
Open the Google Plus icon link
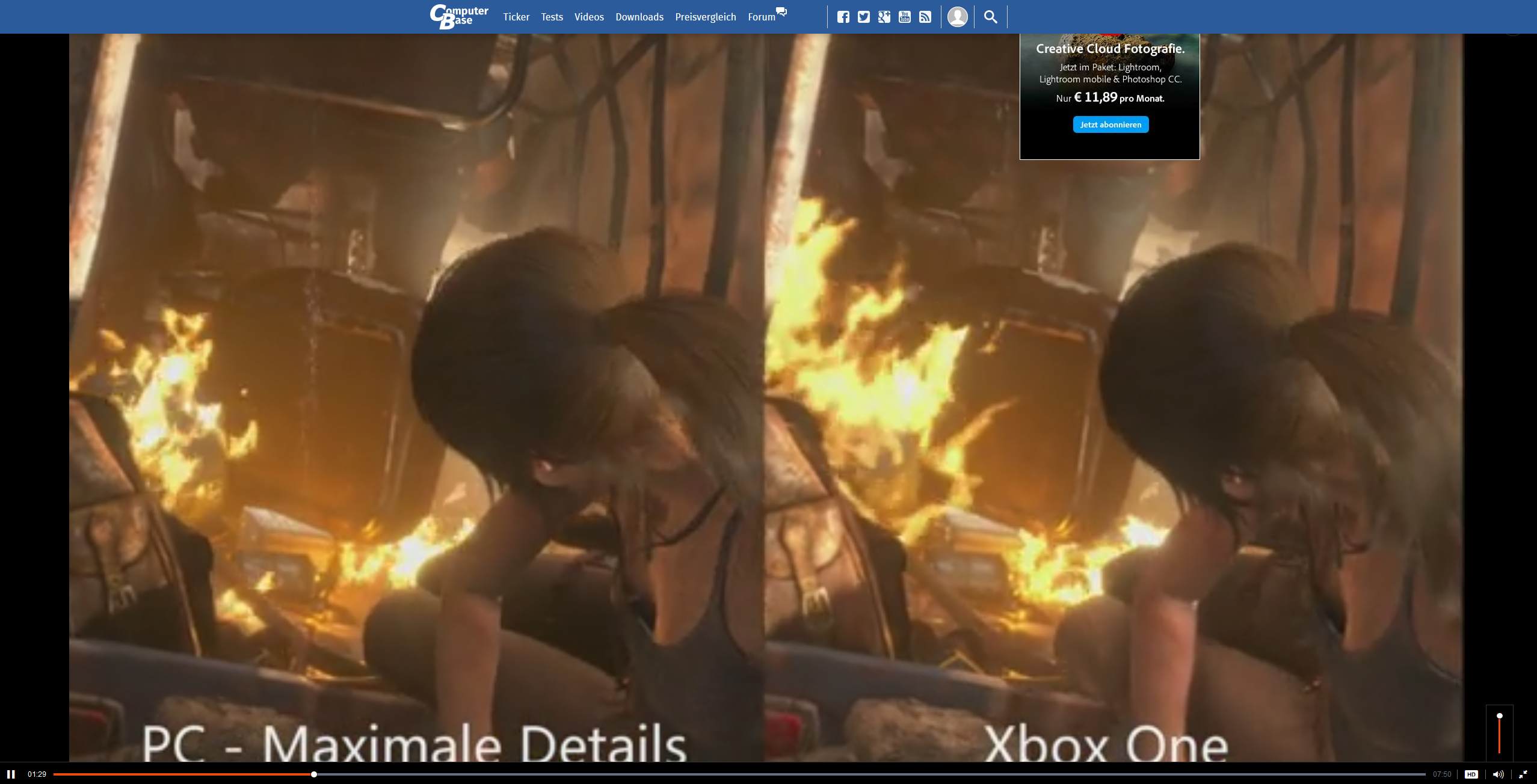(x=884, y=17)
